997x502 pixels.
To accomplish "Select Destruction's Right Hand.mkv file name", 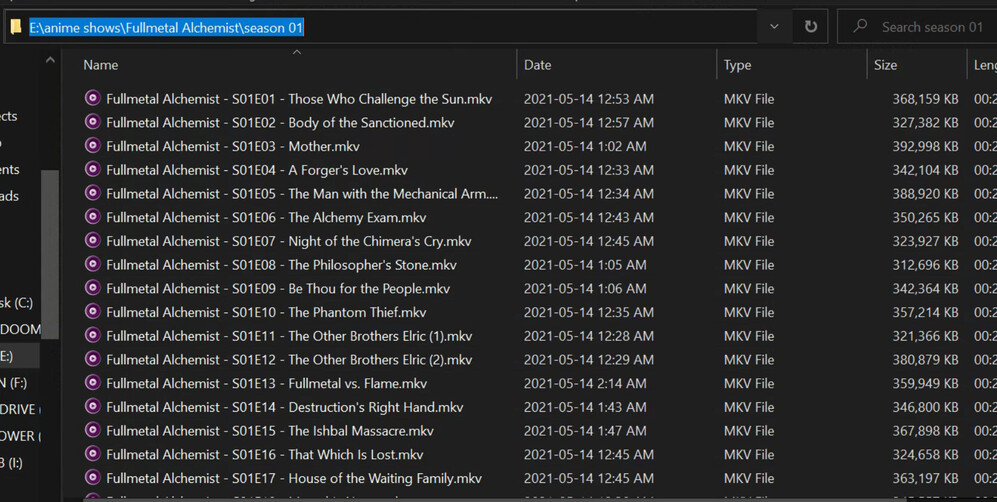I will click(285, 407).
